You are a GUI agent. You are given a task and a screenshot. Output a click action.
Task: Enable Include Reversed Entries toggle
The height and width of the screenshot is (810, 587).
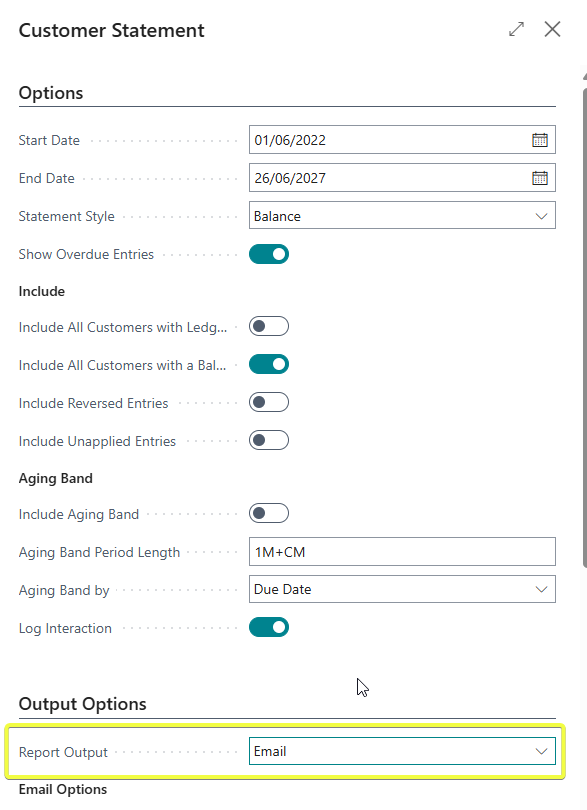(x=269, y=402)
